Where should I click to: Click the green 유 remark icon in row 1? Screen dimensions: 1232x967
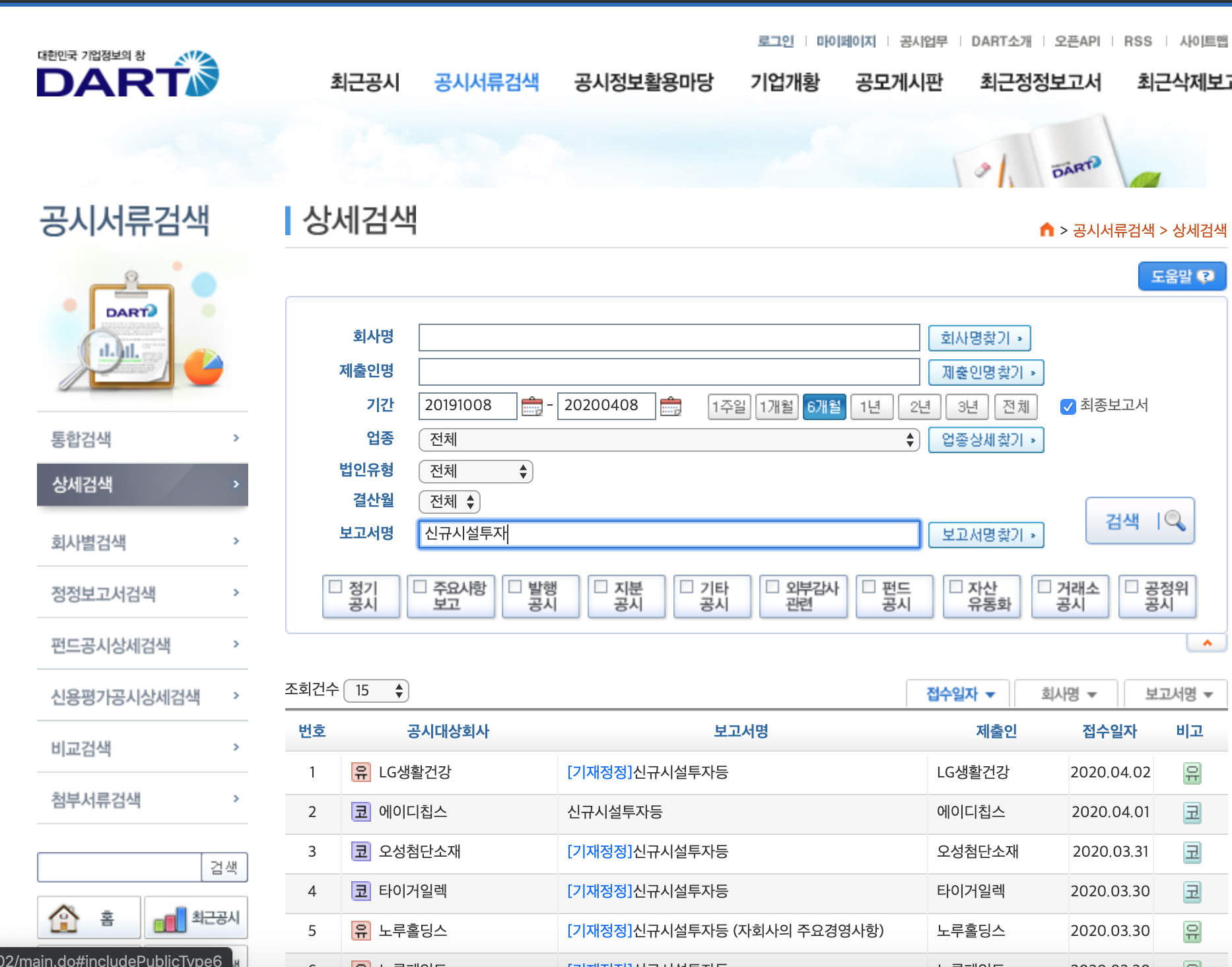coord(1192,773)
